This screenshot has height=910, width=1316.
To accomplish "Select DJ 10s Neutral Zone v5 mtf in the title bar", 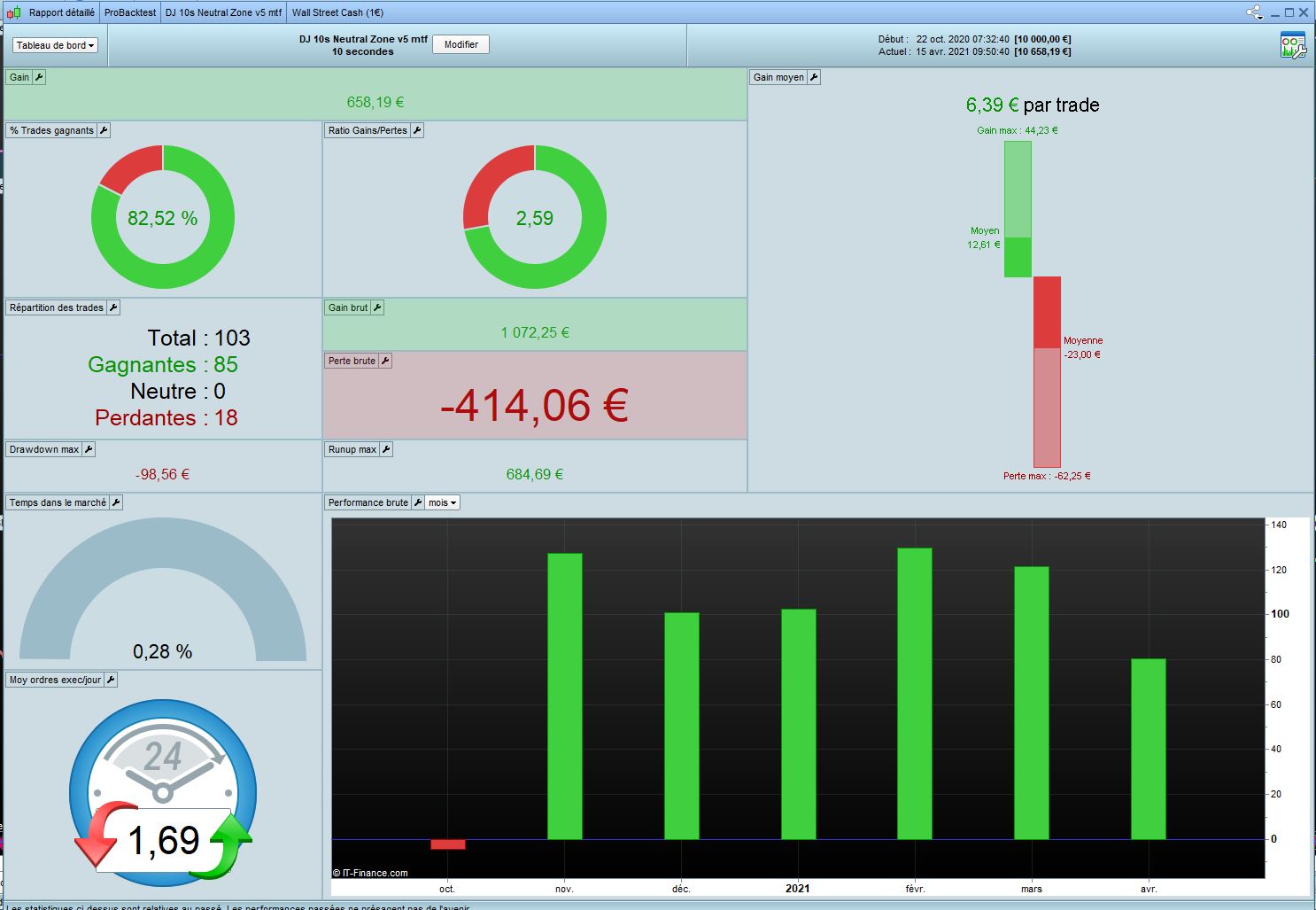I will (x=223, y=12).
